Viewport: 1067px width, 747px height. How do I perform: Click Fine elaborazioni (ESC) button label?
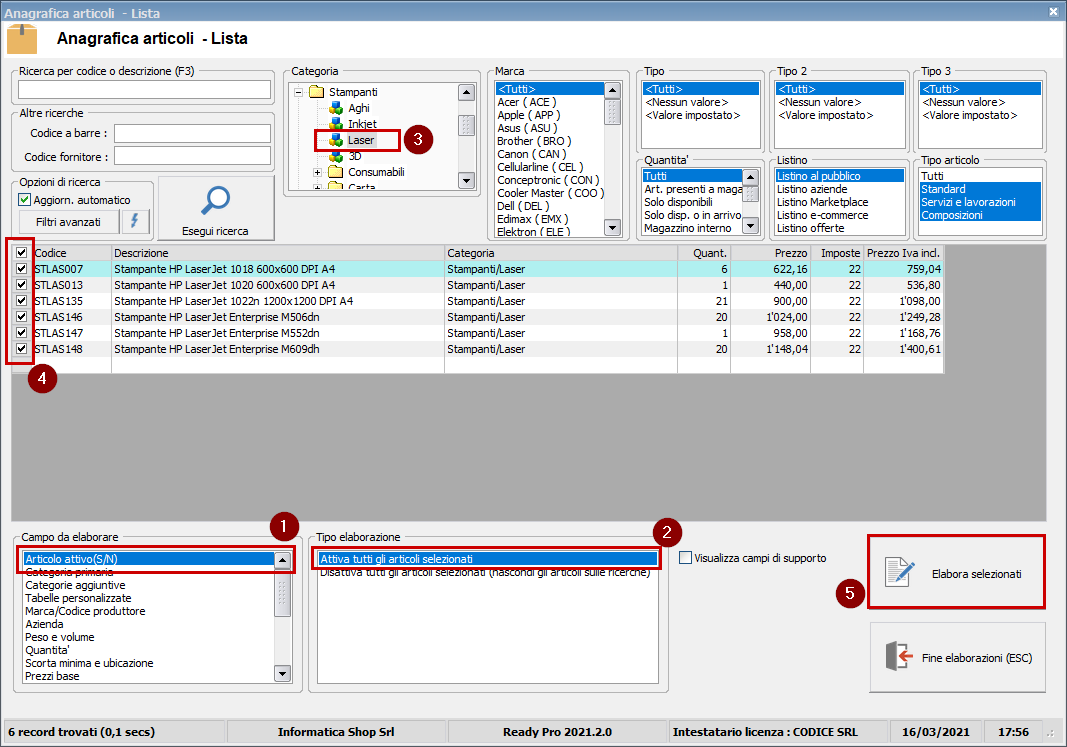(x=977, y=658)
